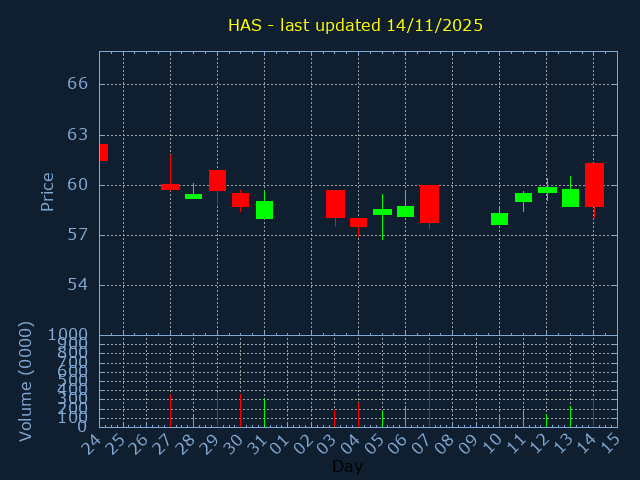This screenshot has height=480, width=640.
Task: Pick the large red candlestick on day 07
Action: click(x=429, y=204)
